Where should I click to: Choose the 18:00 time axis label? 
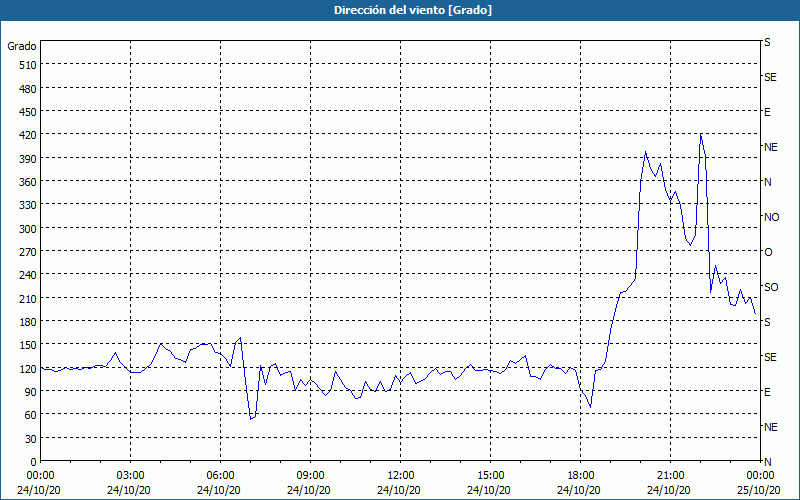point(581,476)
